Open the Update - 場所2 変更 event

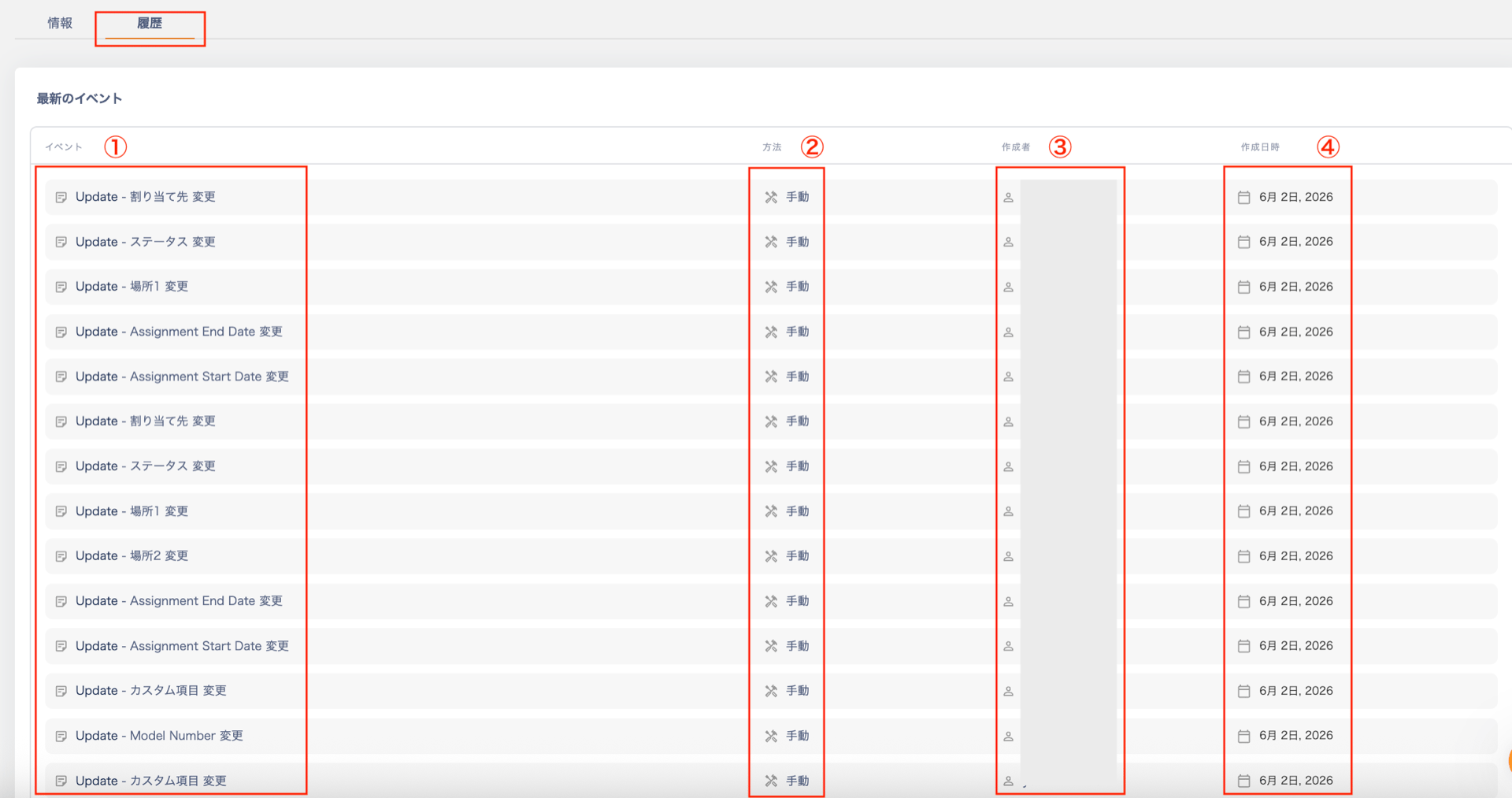click(132, 556)
